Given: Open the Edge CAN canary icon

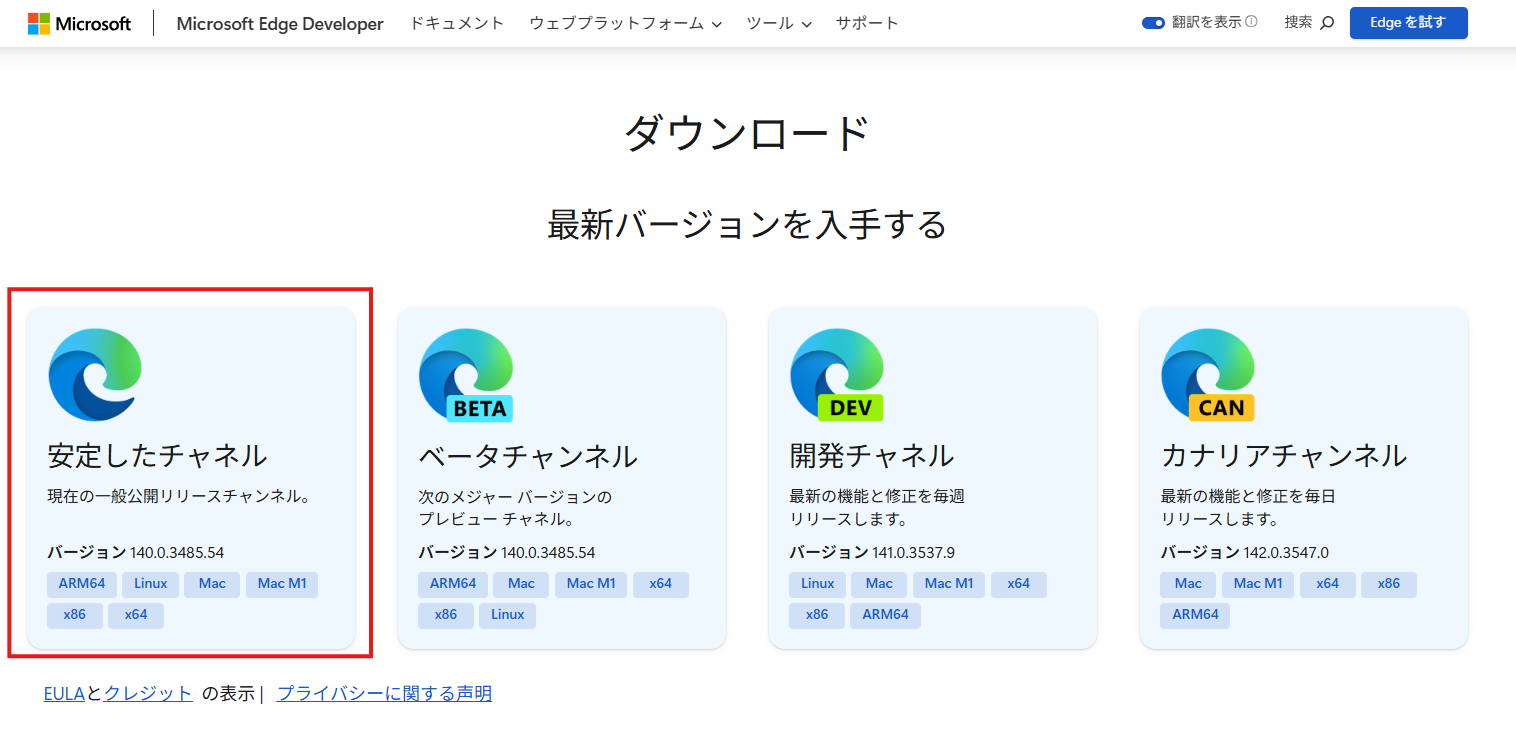Looking at the screenshot, I should click(x=1208, y=374).
